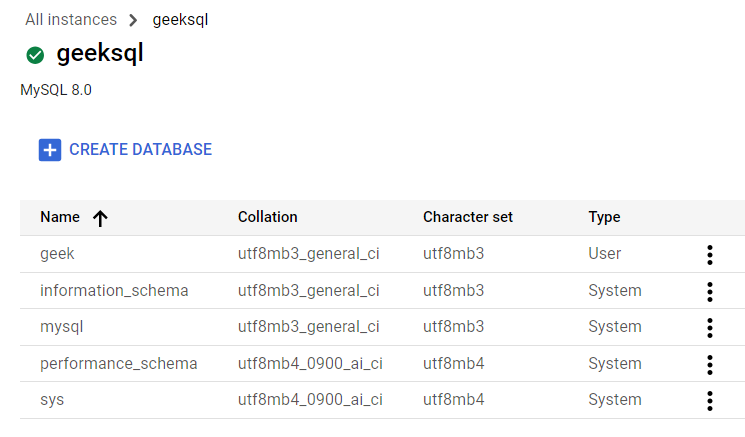This screenshot has height=437, width=745.
Task: Click the green status checkmark icon
Action: tap(36, 55)
